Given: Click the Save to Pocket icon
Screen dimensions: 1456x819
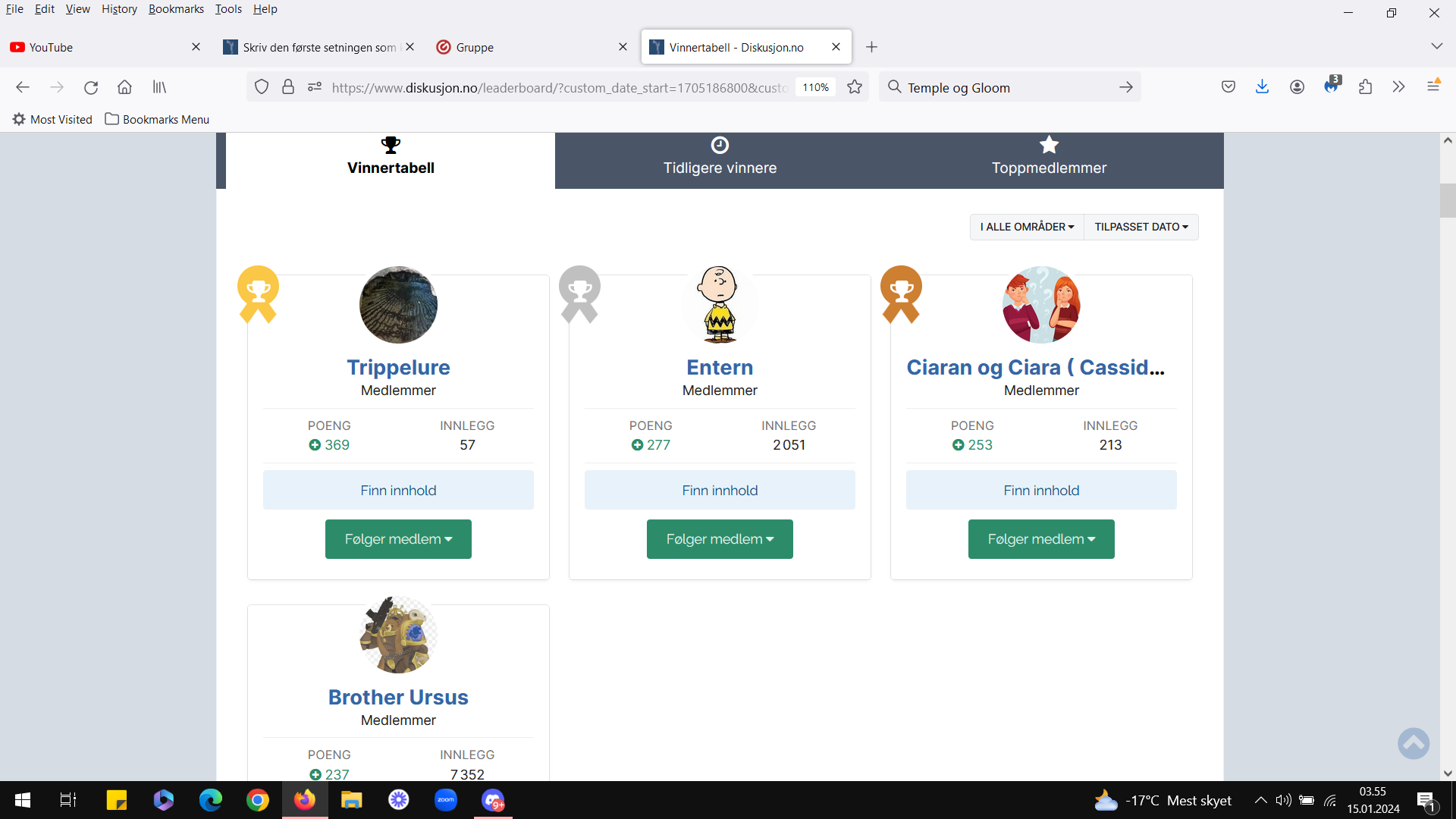Looking at the screenshot, I should click(1228, 87).
